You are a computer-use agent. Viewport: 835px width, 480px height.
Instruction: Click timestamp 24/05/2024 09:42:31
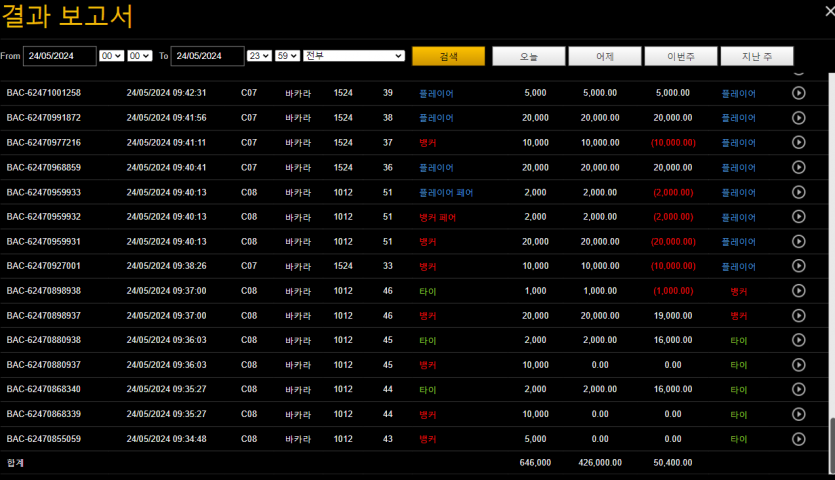[x=166, y=93]
